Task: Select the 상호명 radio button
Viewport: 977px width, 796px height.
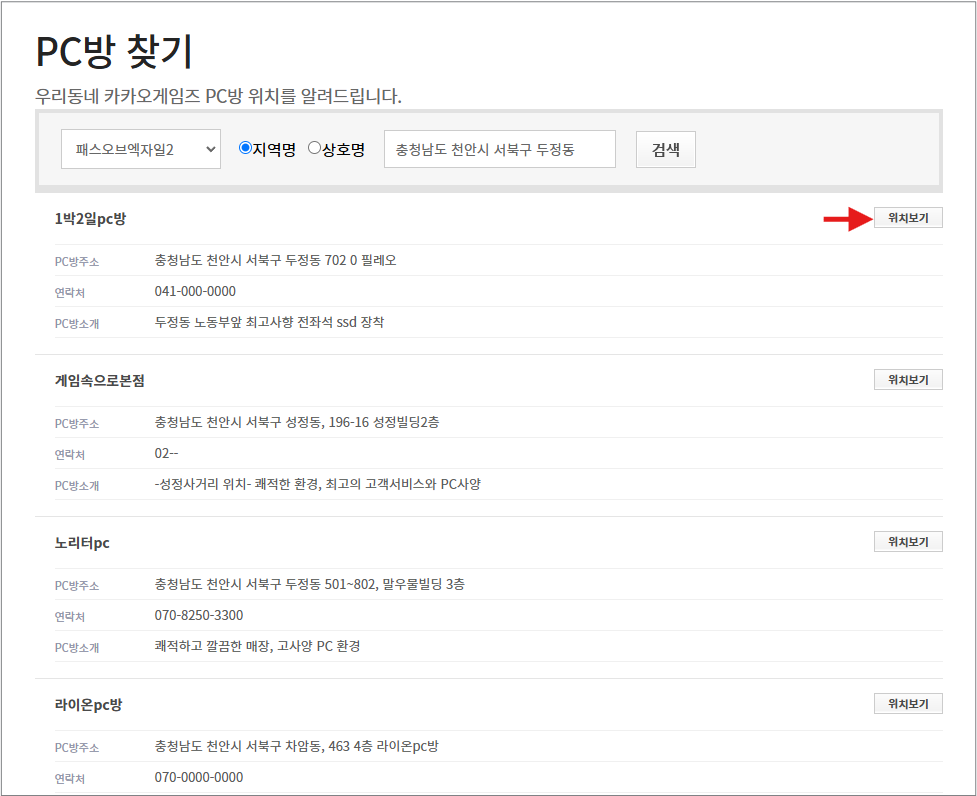Action: 314,148
